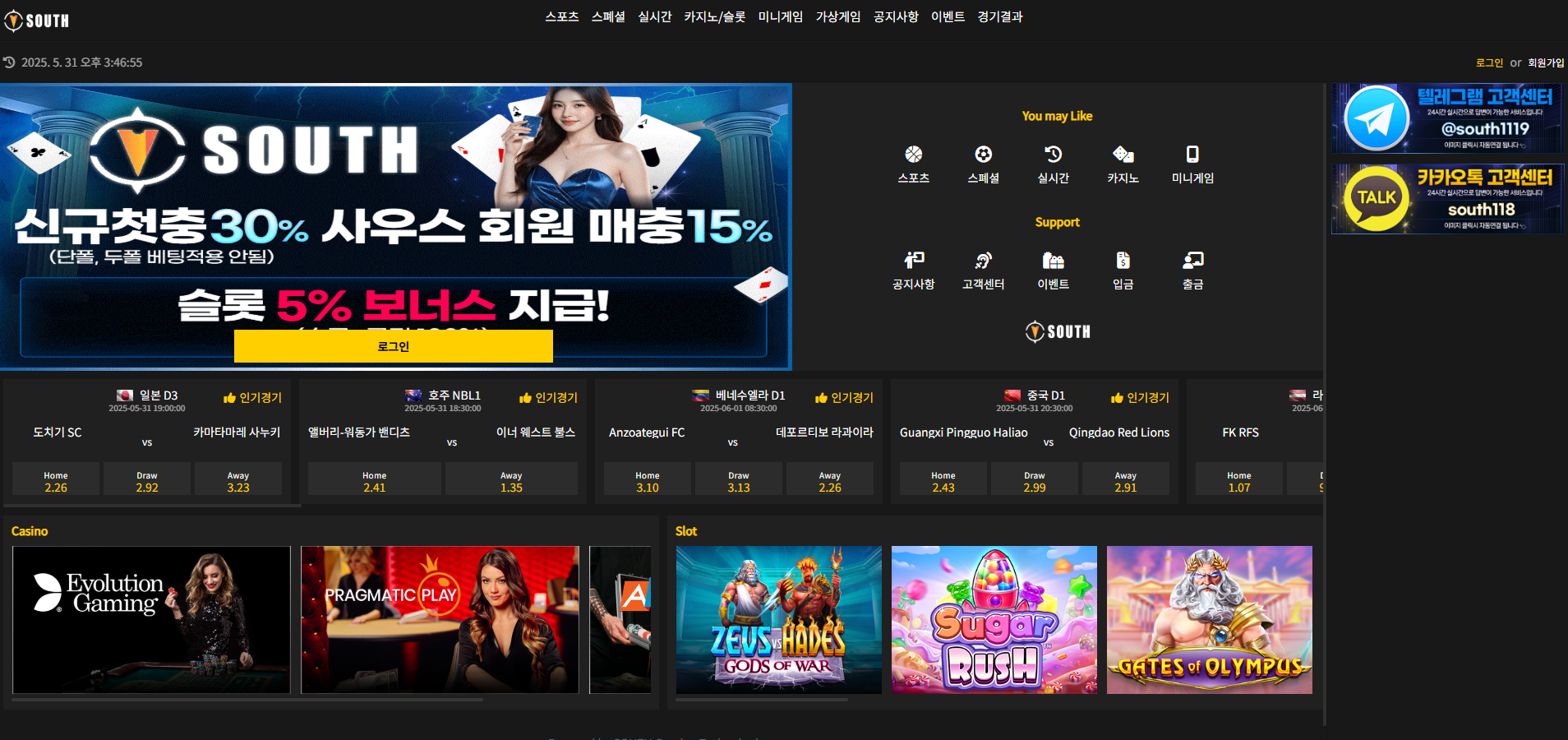This screenshot has width=1568, height=740.
Task: Click 인기경기 tag on 일본 D3 match
Action: [252, 398]
